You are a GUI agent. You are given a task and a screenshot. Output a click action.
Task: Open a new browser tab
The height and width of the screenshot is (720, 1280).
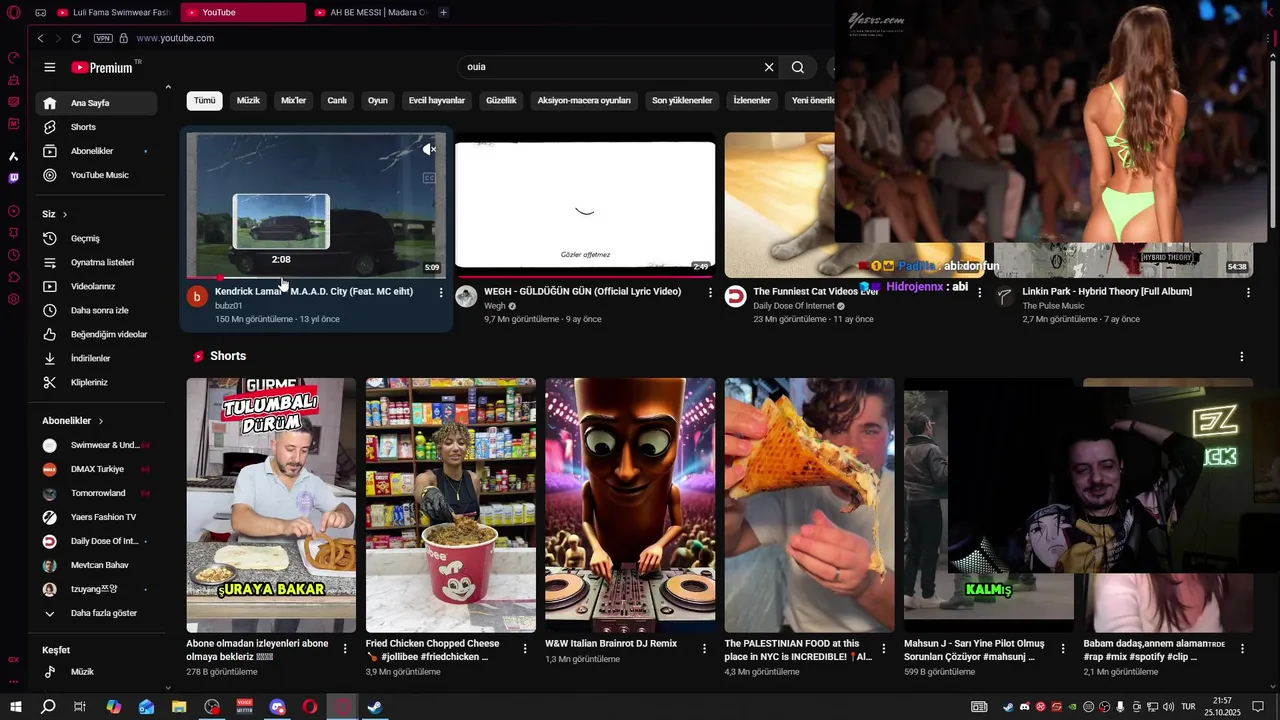pyautogui.click(x=443, y=12)
